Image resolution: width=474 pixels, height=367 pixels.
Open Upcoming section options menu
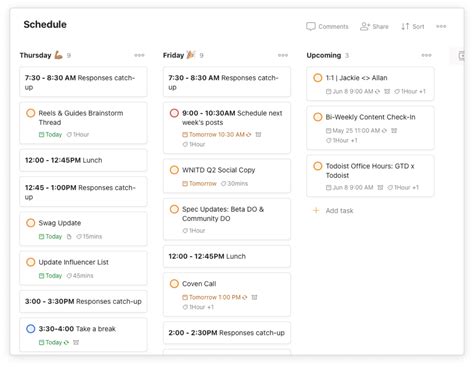coord(426,55)
